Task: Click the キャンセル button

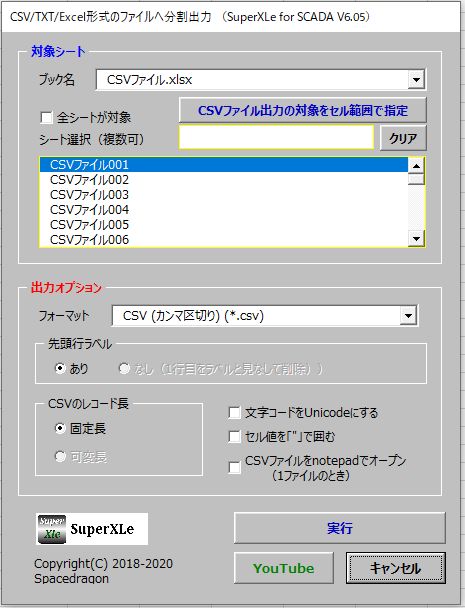Action: (x=396, y=568)
